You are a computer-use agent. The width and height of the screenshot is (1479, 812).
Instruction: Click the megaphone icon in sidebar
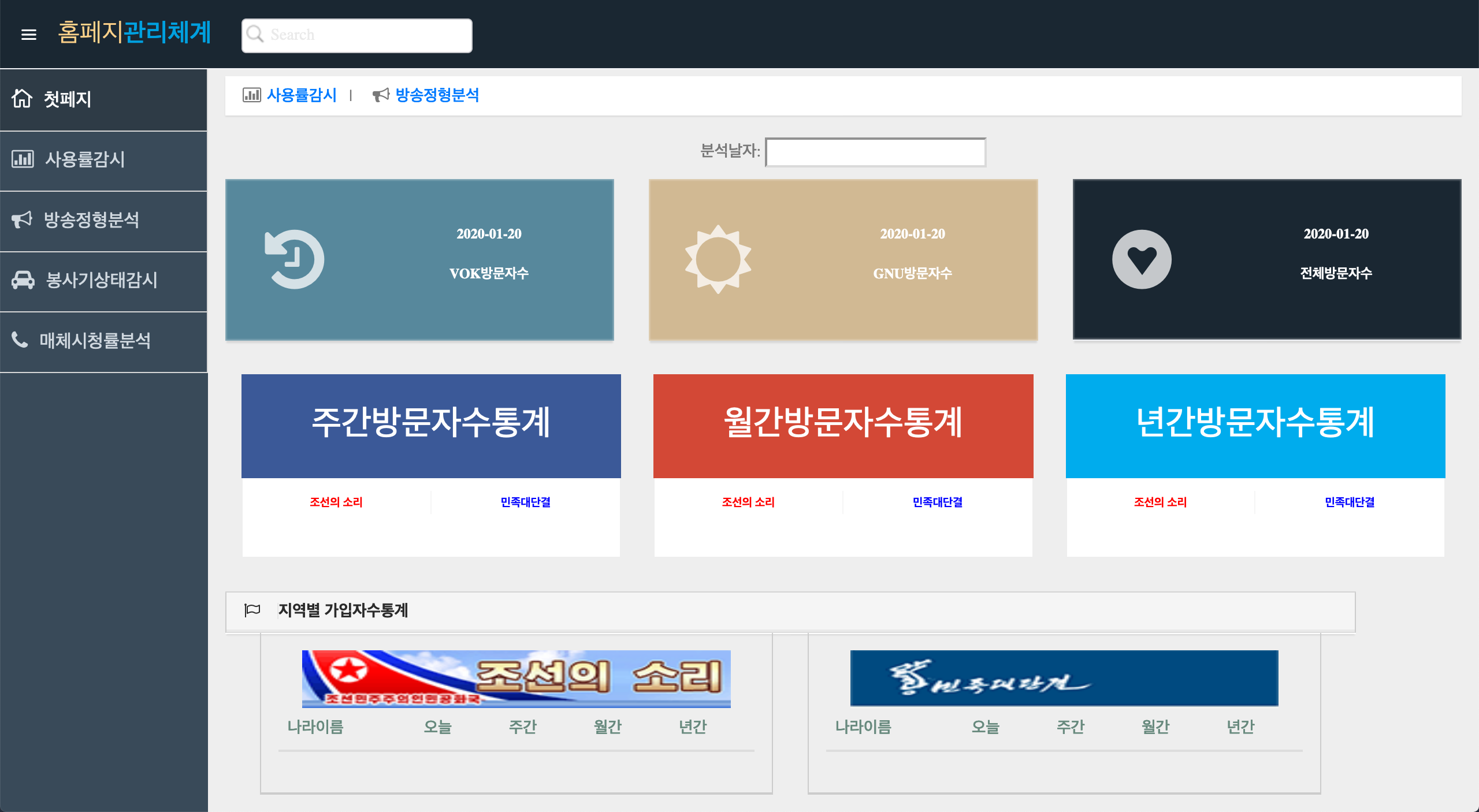(22, 219)
